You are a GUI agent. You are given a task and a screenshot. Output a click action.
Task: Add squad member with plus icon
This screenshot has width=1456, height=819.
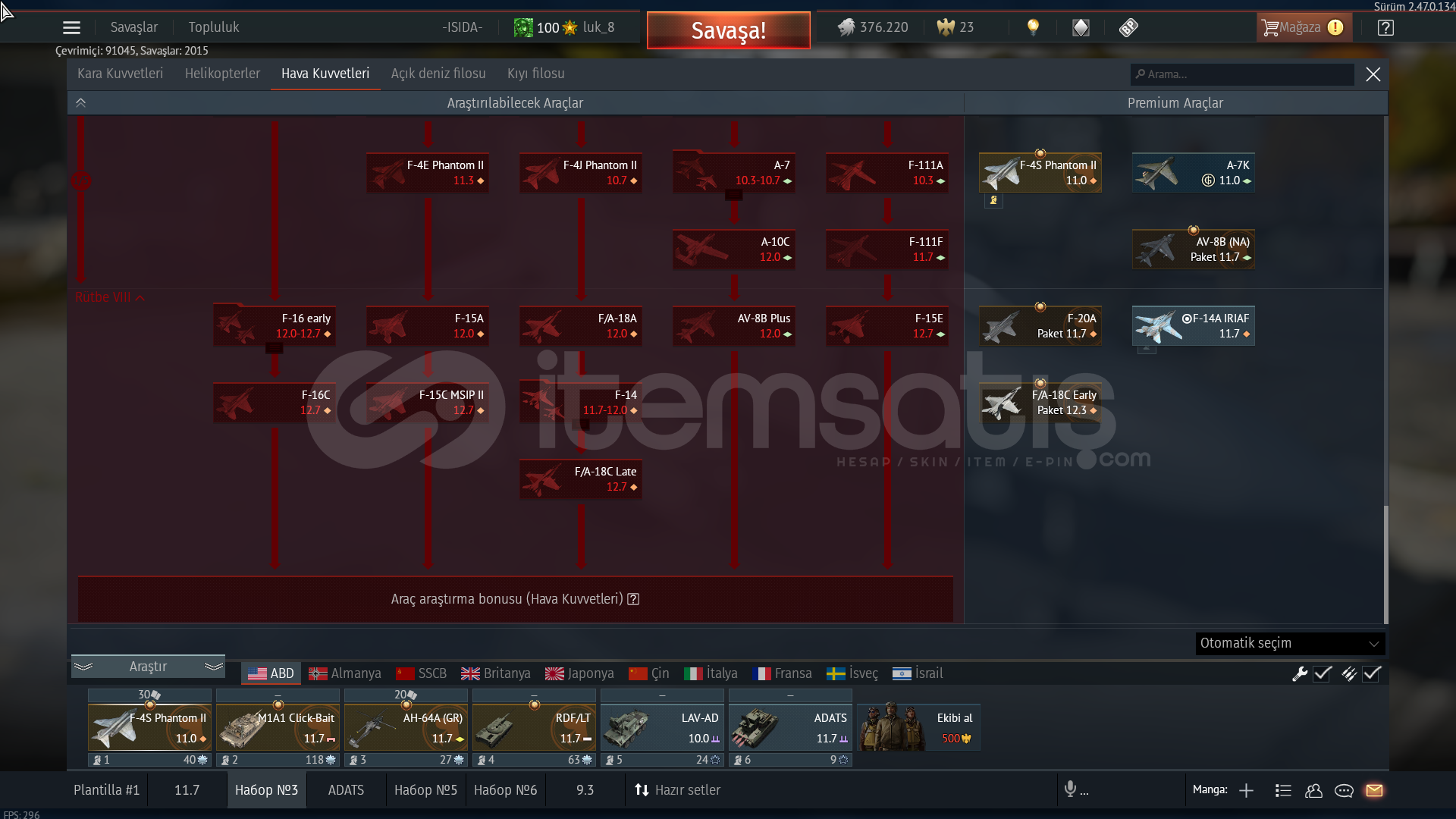[x=1246, y=790]
